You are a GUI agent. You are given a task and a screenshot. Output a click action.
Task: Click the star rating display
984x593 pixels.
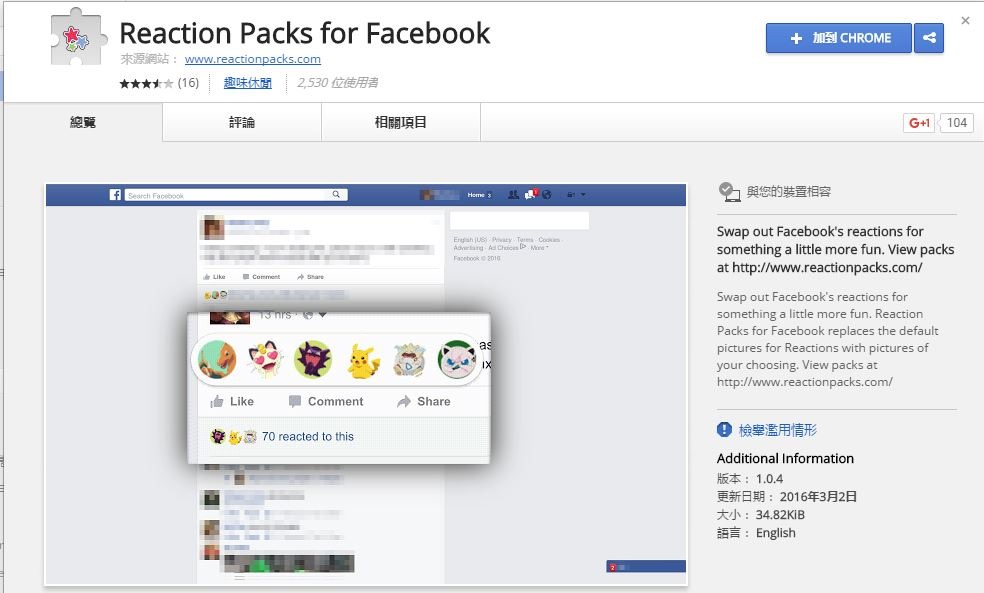coord(146,83)
